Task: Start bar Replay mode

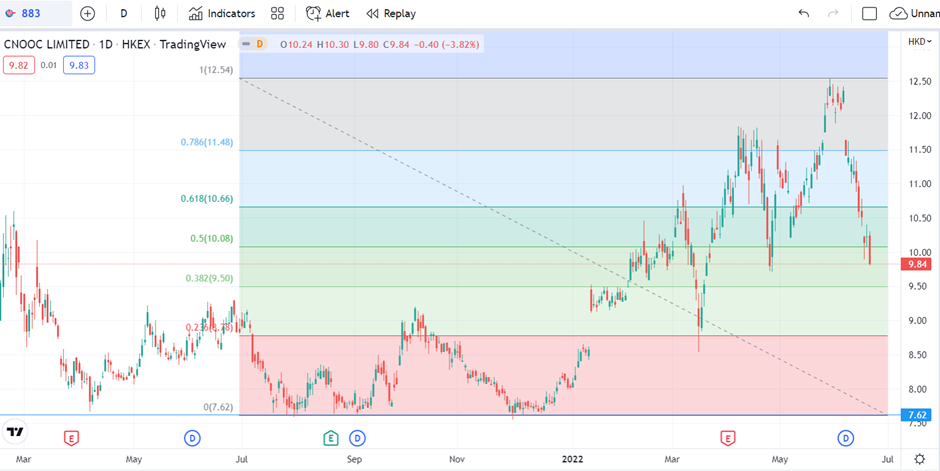Action: 391,13
